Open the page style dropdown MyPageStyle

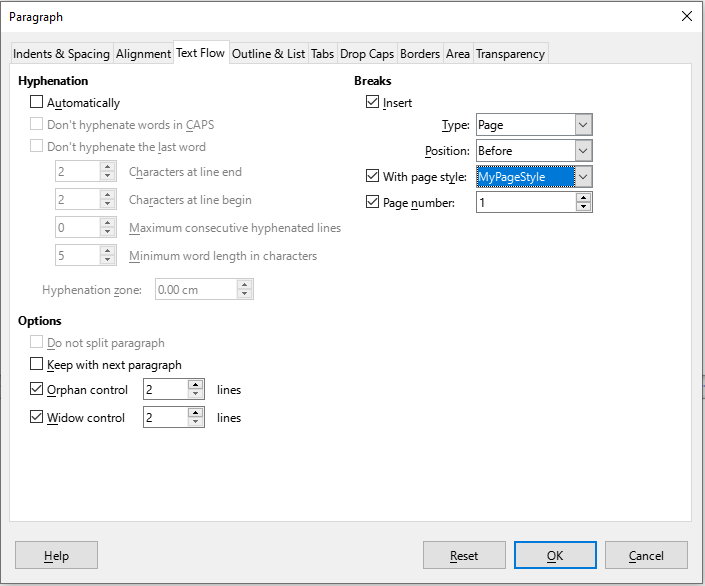(584, 177)
